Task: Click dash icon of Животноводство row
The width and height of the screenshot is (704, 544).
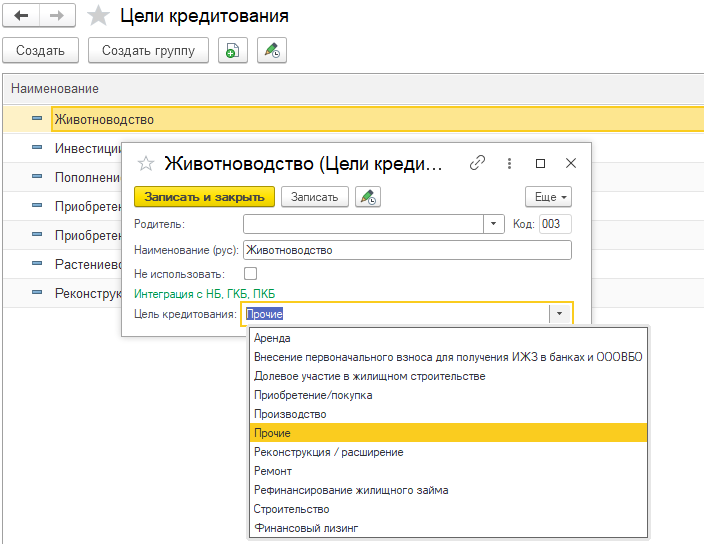Action: (x=37, y=118)
